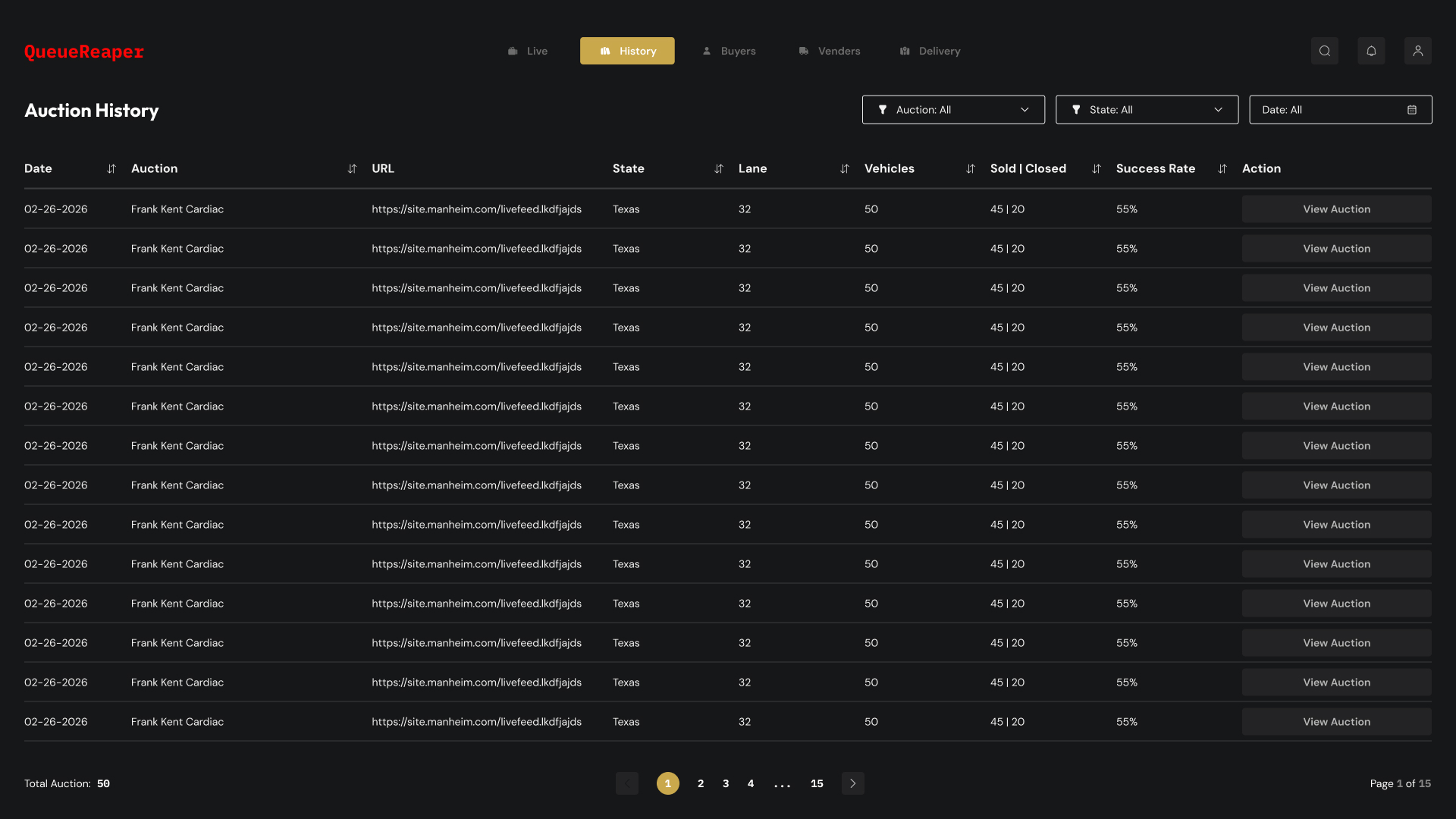Select page 3 in pagination

click(725, 783)
